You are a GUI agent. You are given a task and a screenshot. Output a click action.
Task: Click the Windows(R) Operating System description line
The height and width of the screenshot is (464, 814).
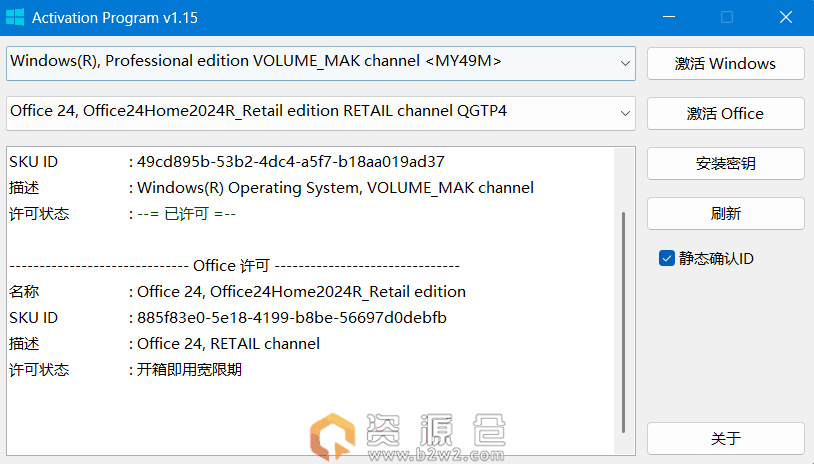click(335, 187)
